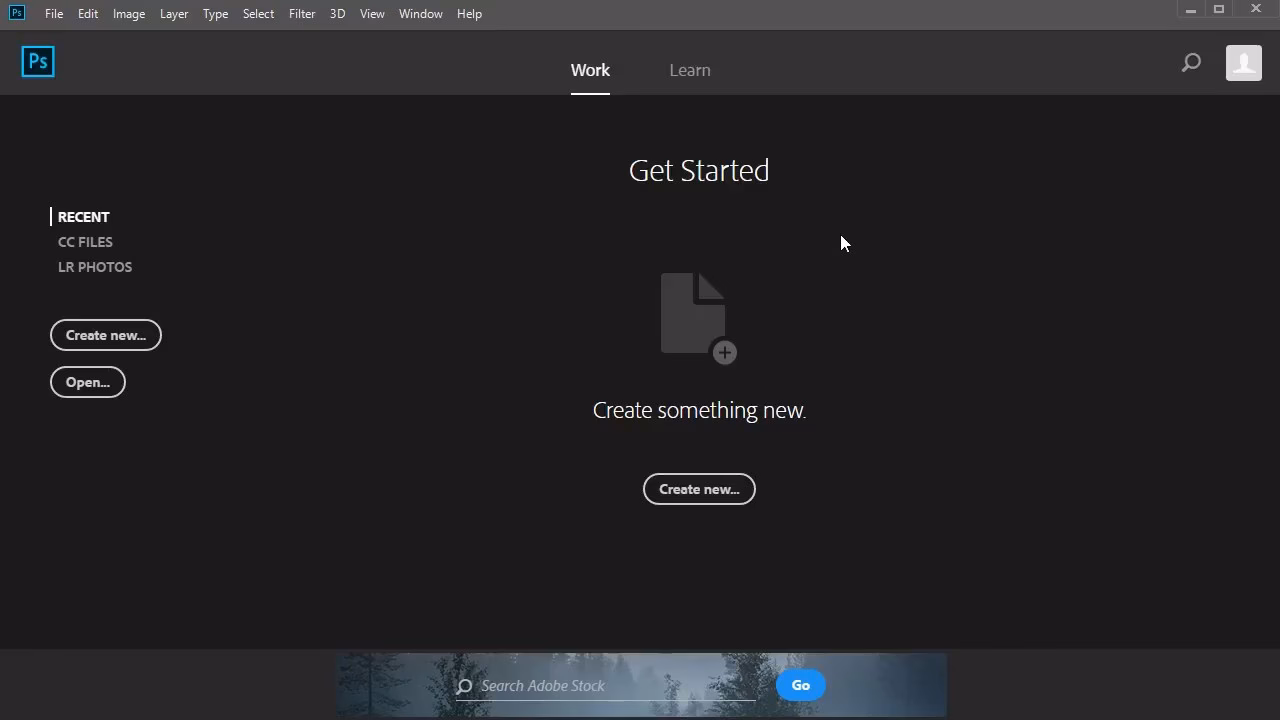Click the Open... button
The image size is (1280, 720).
point(87,382)
